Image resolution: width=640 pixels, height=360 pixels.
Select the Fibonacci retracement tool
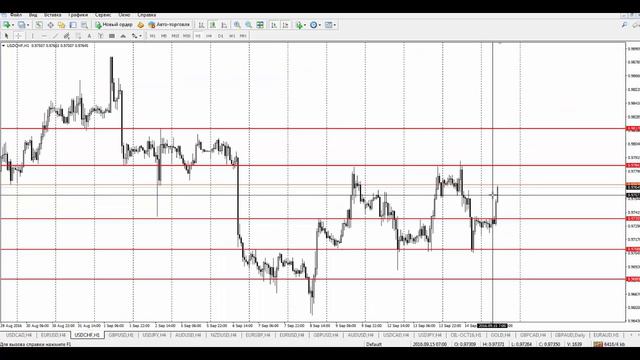pyautogui.click(x=78, y=36)
